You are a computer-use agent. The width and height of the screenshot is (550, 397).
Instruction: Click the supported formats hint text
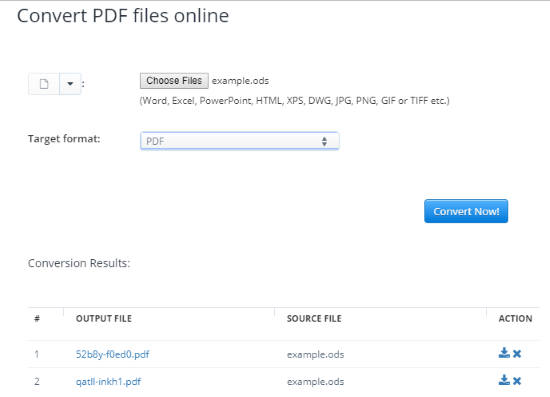[x=294, y=101]
